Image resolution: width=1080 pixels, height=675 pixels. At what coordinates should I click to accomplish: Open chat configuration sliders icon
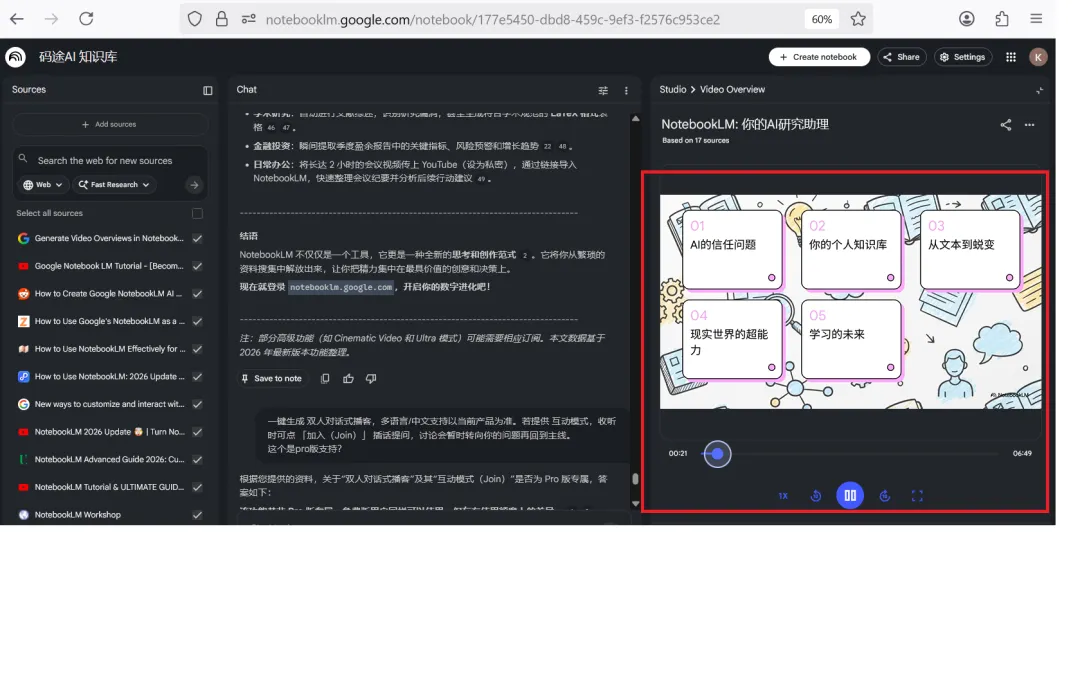tap(603, 90)
